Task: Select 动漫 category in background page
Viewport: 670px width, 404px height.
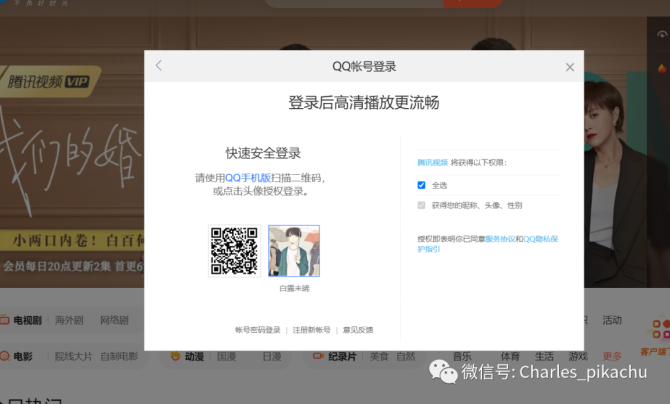Action: click(x=194, y=357)
